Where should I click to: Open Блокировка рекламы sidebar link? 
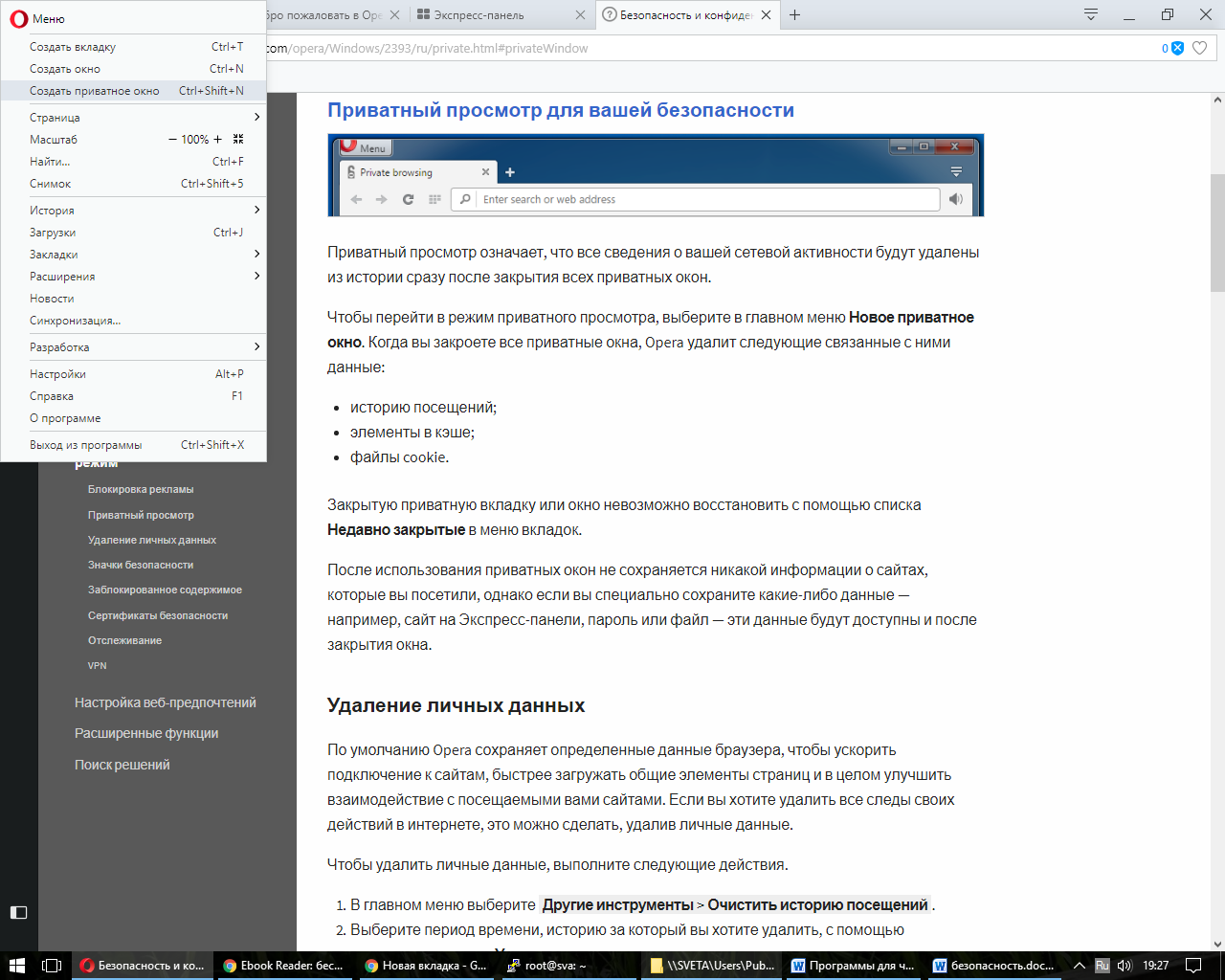(x=141, y=489)
